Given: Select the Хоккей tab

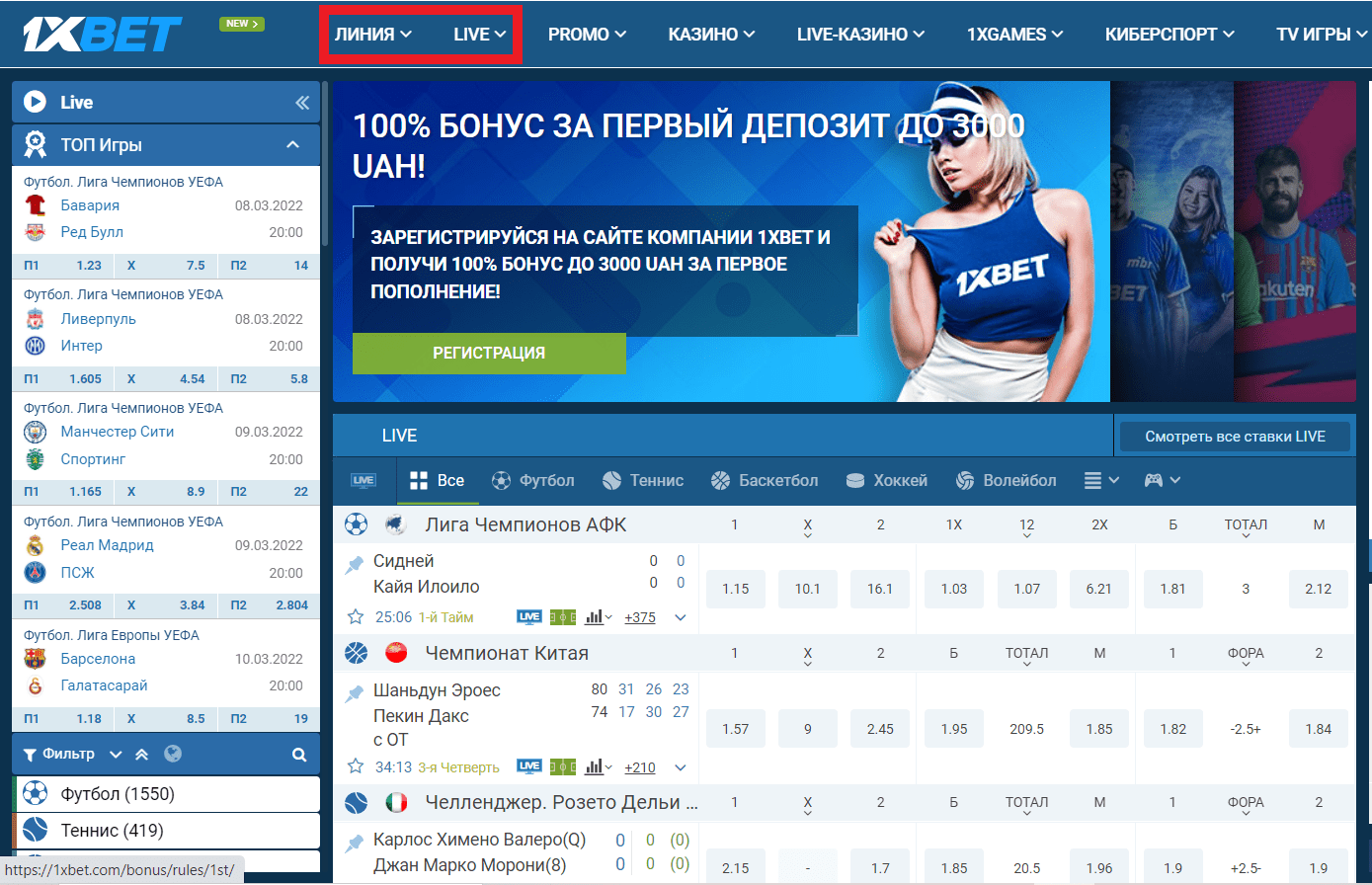Looking at the screenshot, I should (x=887, y=481).
